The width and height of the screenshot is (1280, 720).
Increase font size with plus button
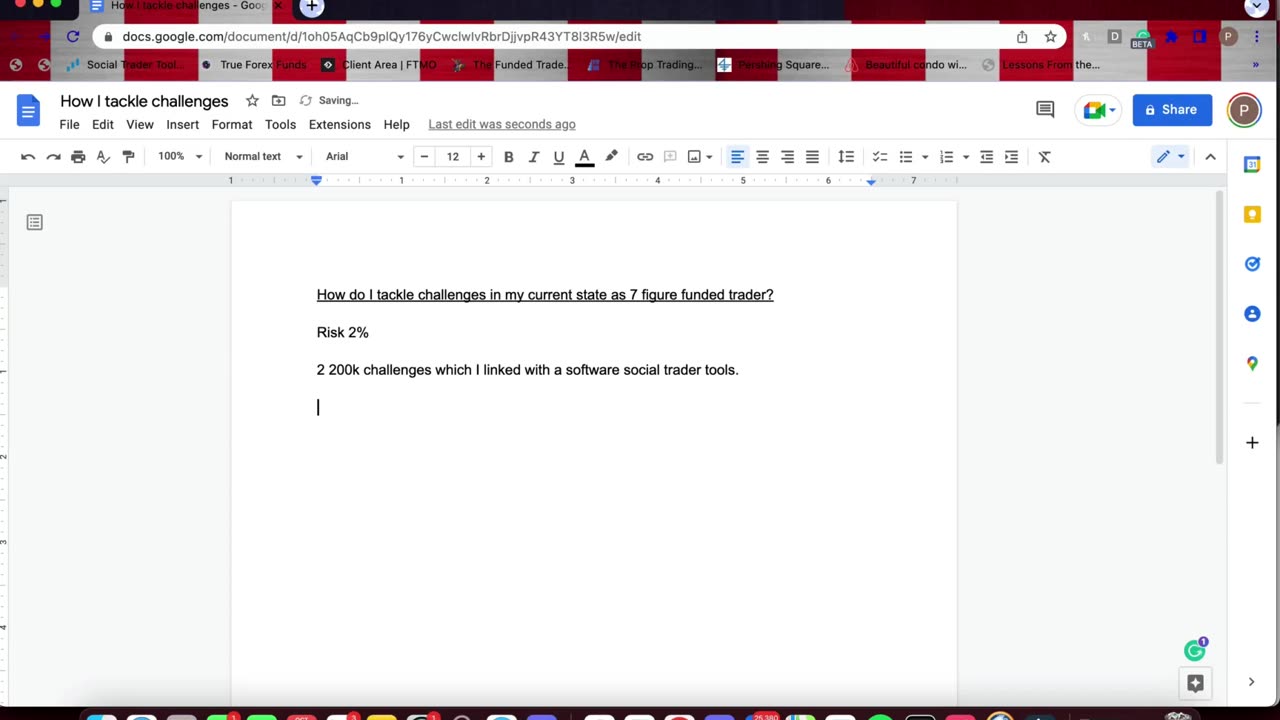click(481, 157)
